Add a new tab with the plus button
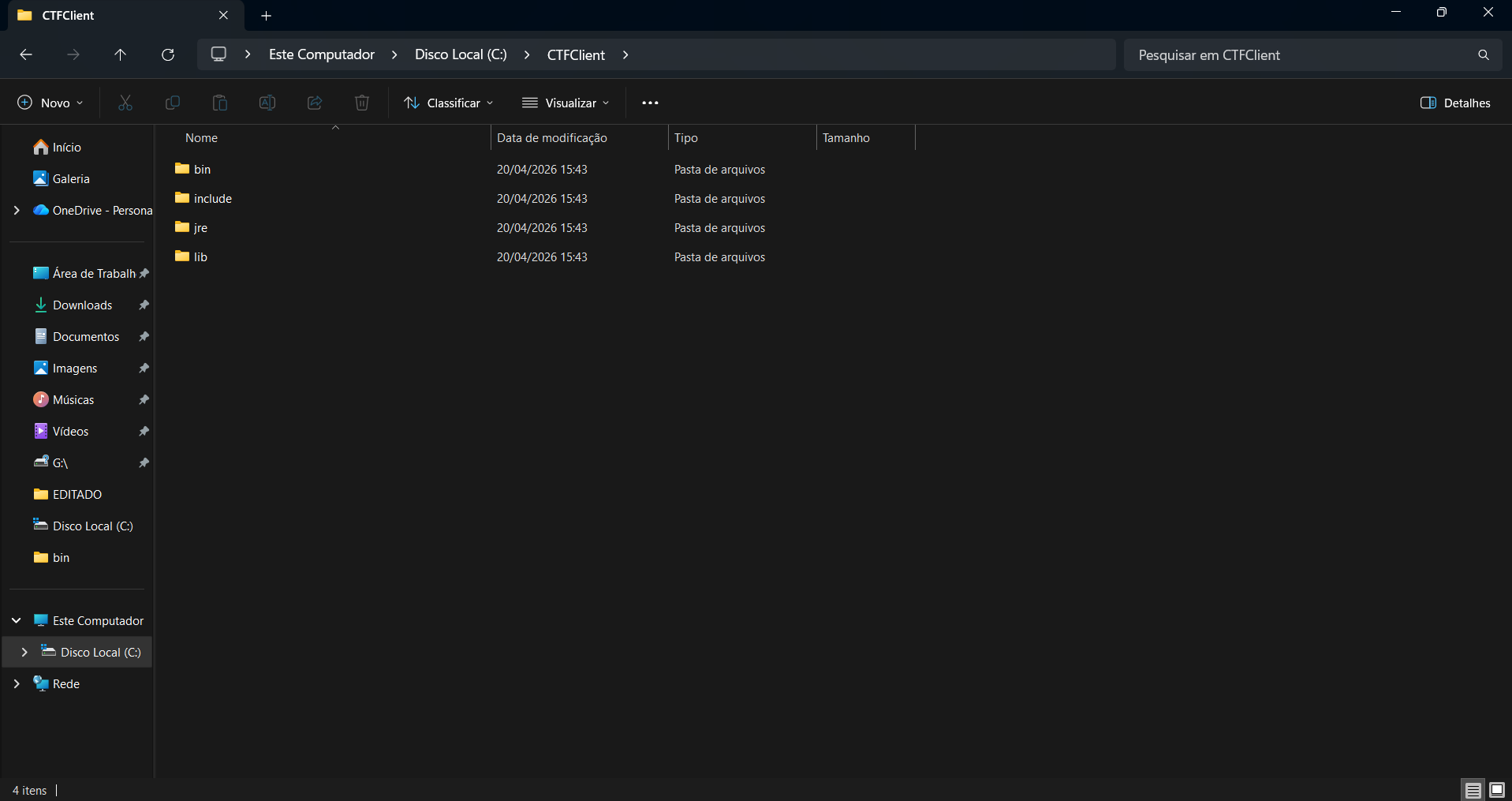 click(x=266, y=16)
